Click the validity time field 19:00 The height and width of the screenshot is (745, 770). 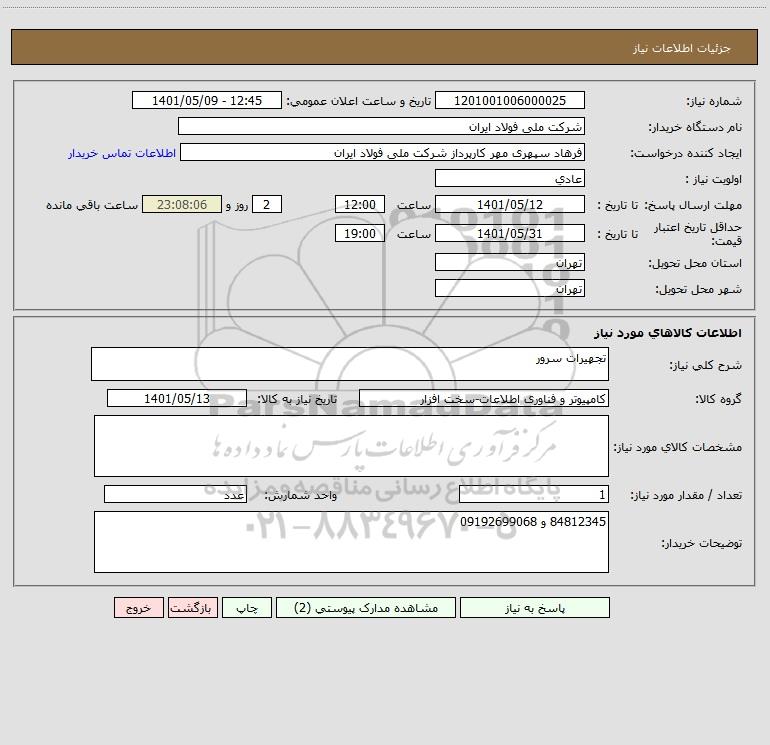359,233
